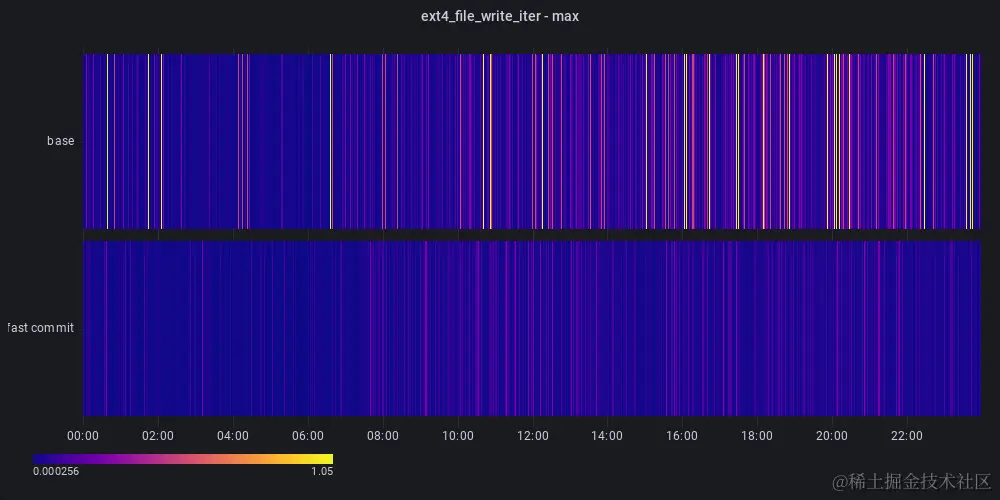Image resolution: width=1000 pixels, height=500 pixels.
Task: Click the 22:00 time axis label
Action: [x=906, y=436]
